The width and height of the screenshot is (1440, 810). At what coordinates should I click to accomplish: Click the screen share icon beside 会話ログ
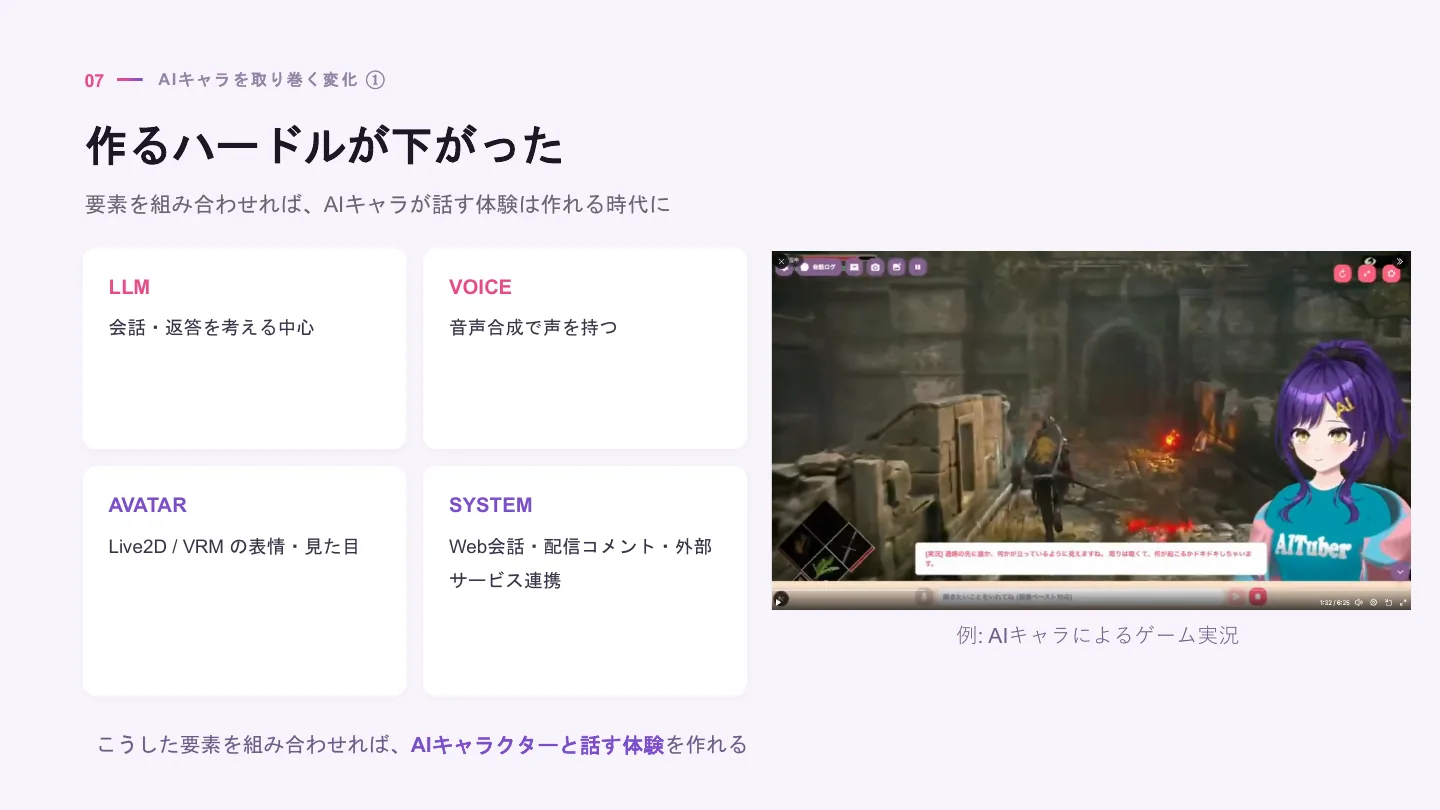(x=854, y=267)
